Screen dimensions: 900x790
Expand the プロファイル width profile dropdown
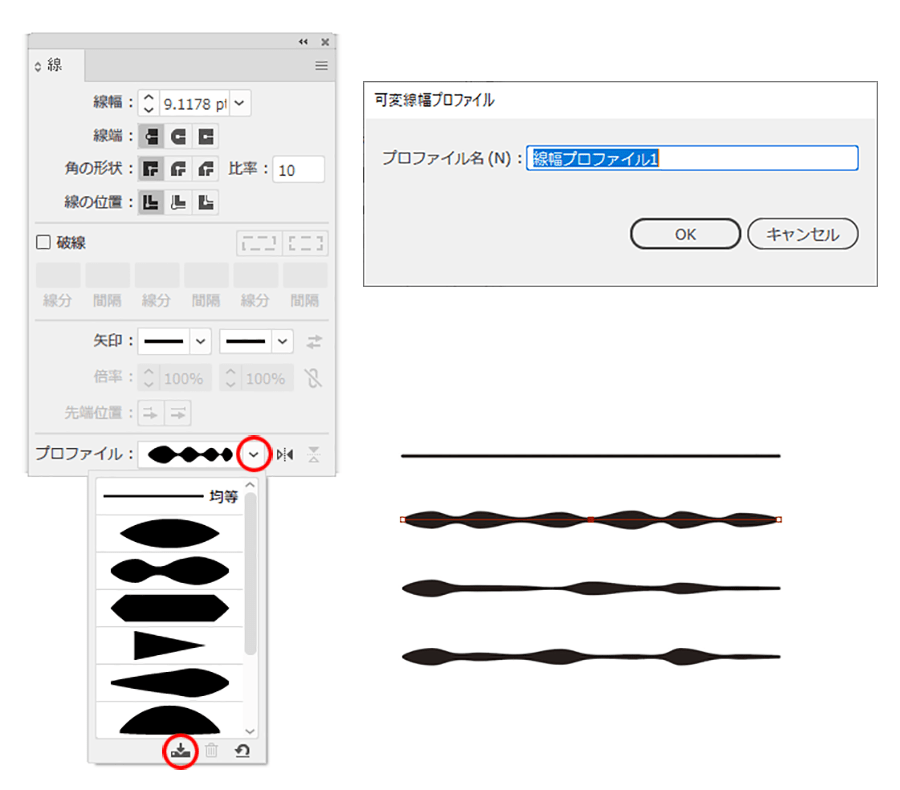tap(253, 454)
